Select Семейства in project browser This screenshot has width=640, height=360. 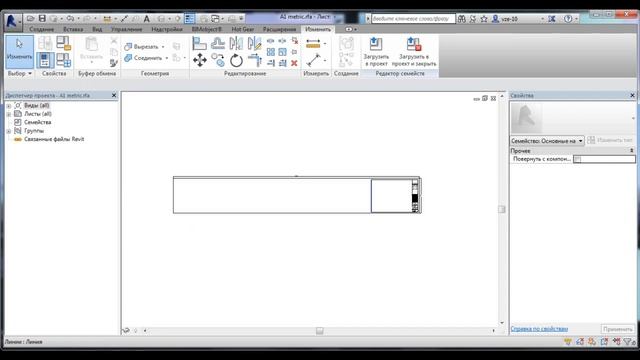[x=38, y=122]
